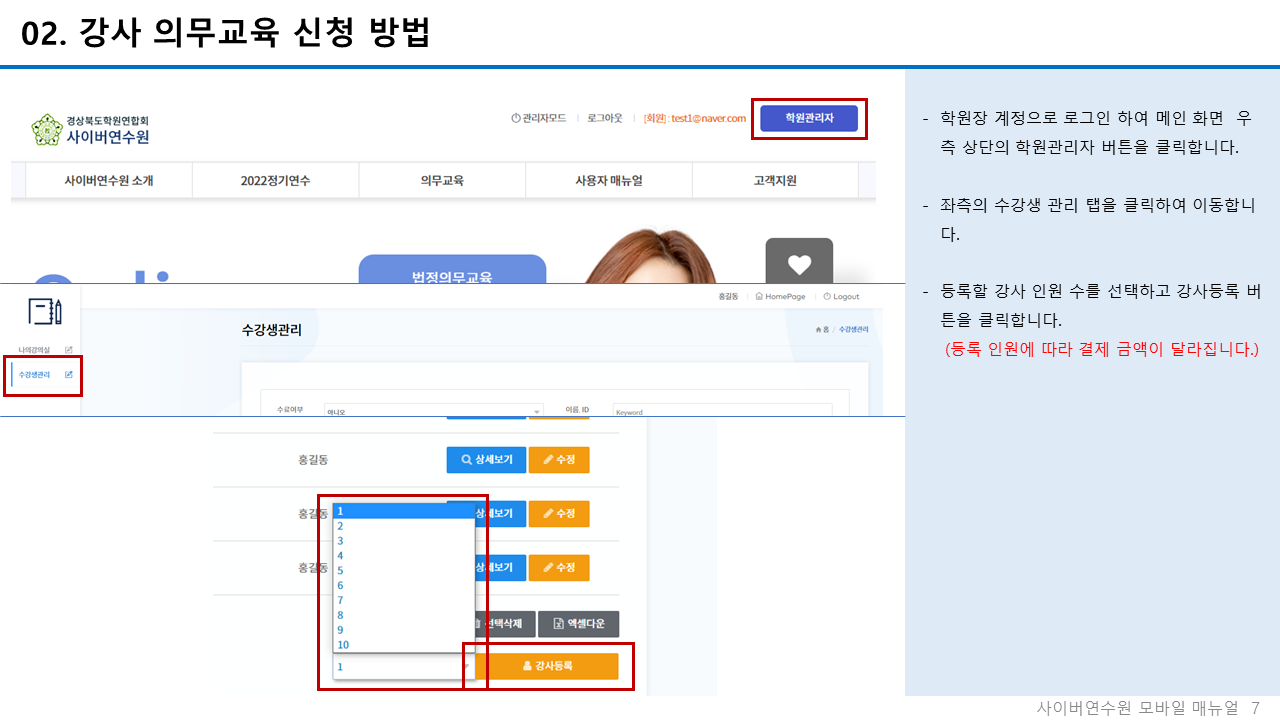Screen dimensions: 1280x720
Task: Click the heart favorite icon on the banner
Action: point(799,263)
